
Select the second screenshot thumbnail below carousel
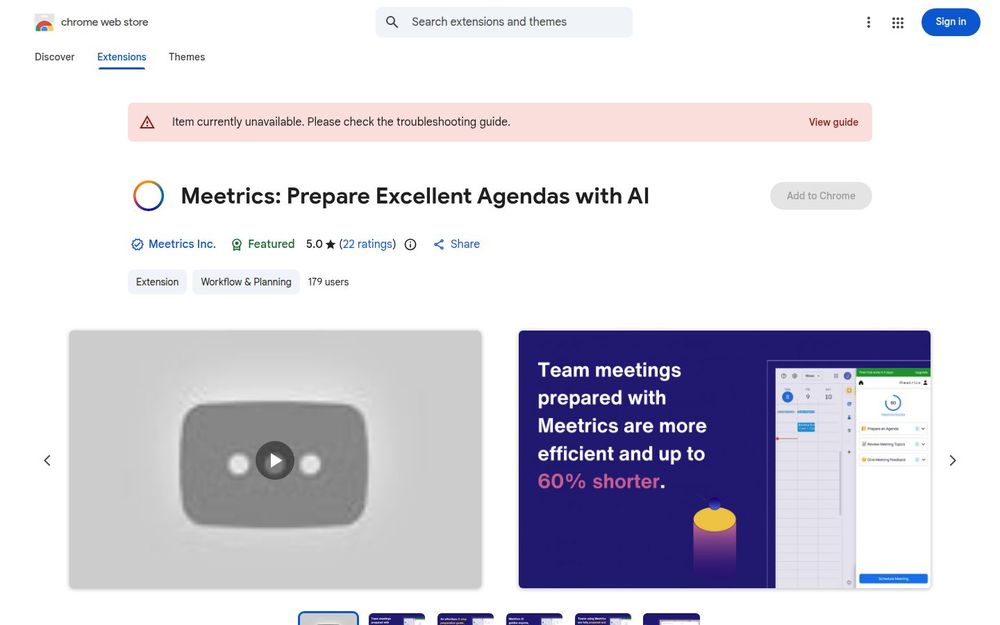[x=397, y=619]
